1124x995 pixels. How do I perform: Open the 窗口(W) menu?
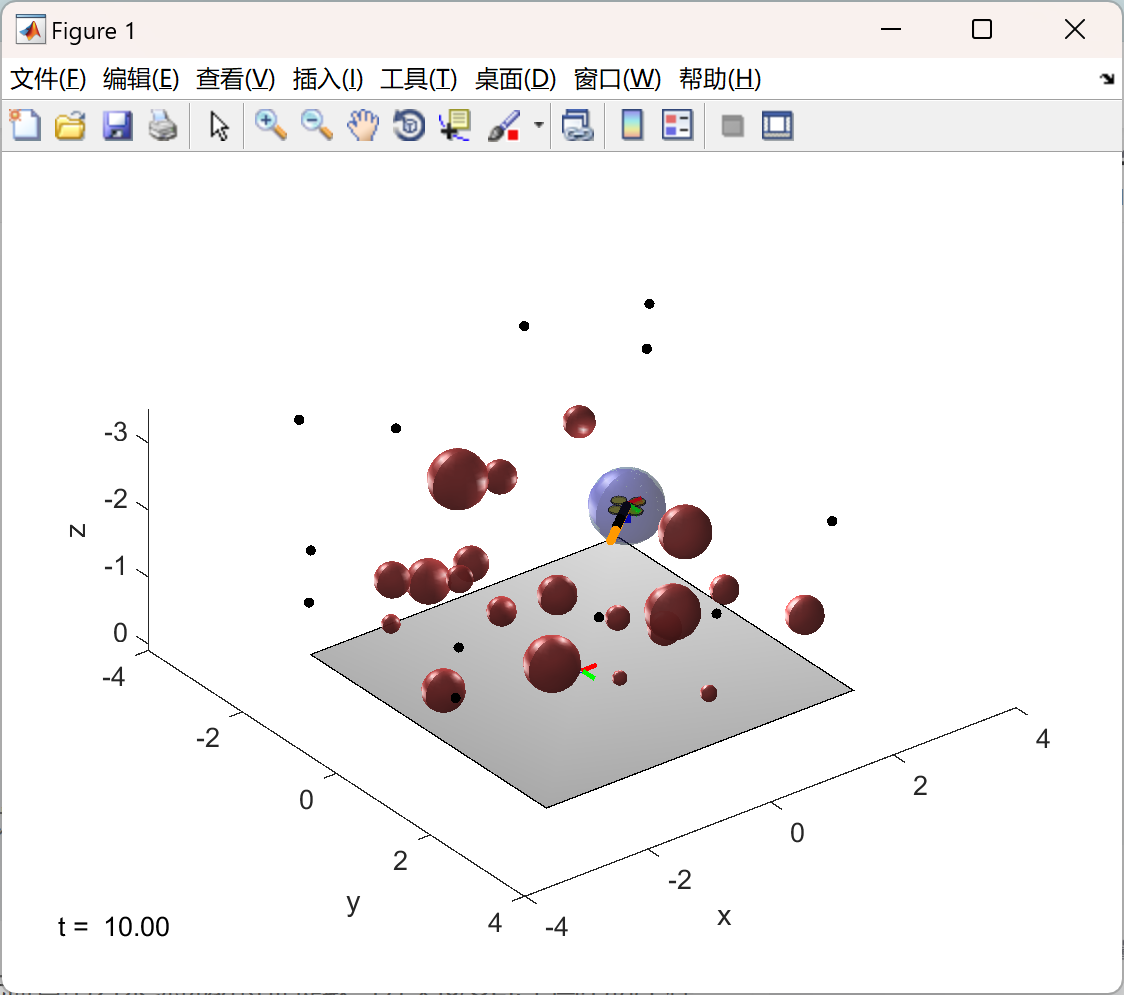point(617,79)
